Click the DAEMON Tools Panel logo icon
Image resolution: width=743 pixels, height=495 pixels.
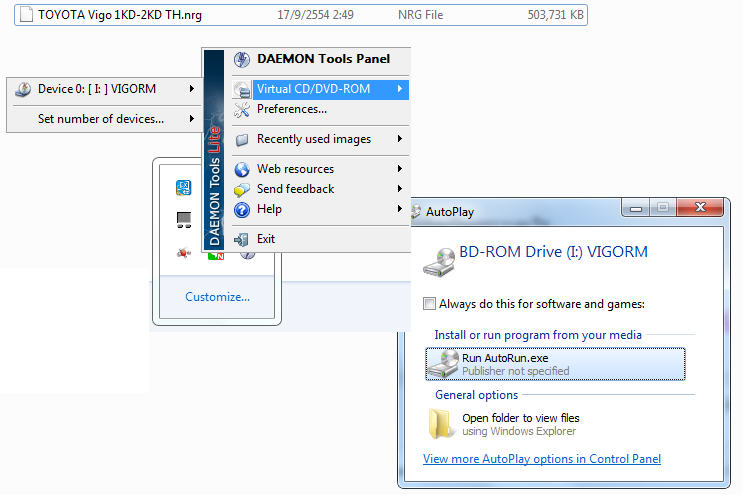click(242, 60)
